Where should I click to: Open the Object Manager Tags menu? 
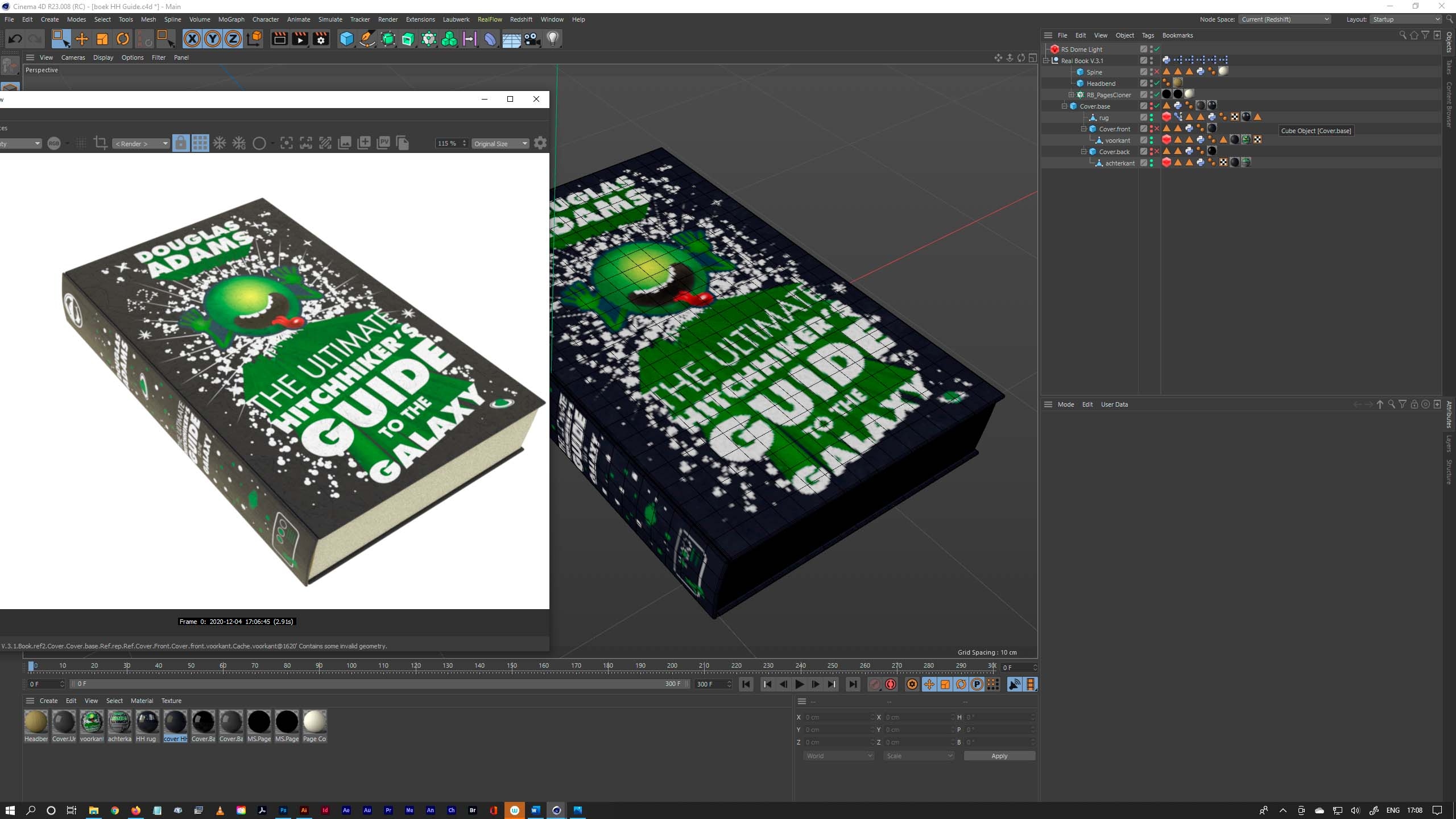click(1148, 35)
